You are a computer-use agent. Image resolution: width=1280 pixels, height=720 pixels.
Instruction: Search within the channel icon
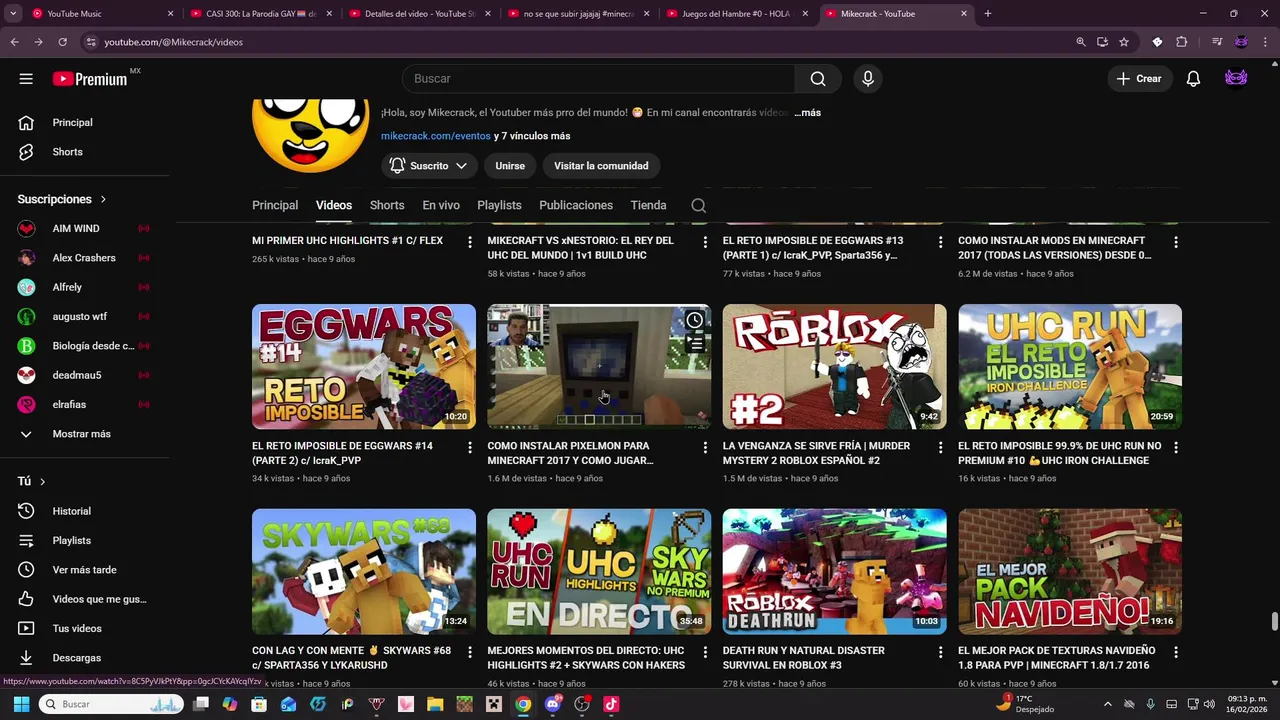(x=699, y=205)
